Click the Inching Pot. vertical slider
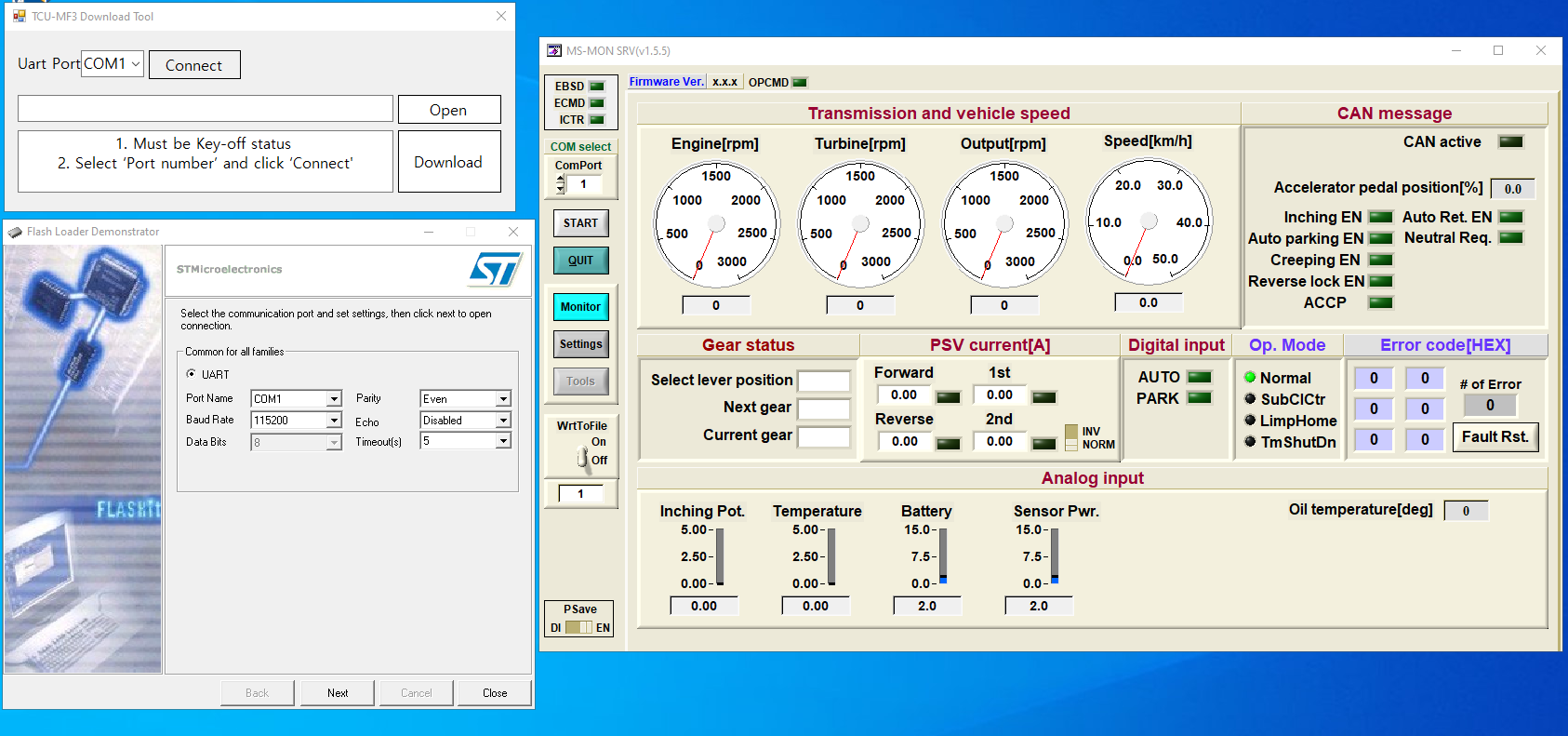The height and width of the screenshot is (736, 1568). pyautogui.click(x=720, y=556)
